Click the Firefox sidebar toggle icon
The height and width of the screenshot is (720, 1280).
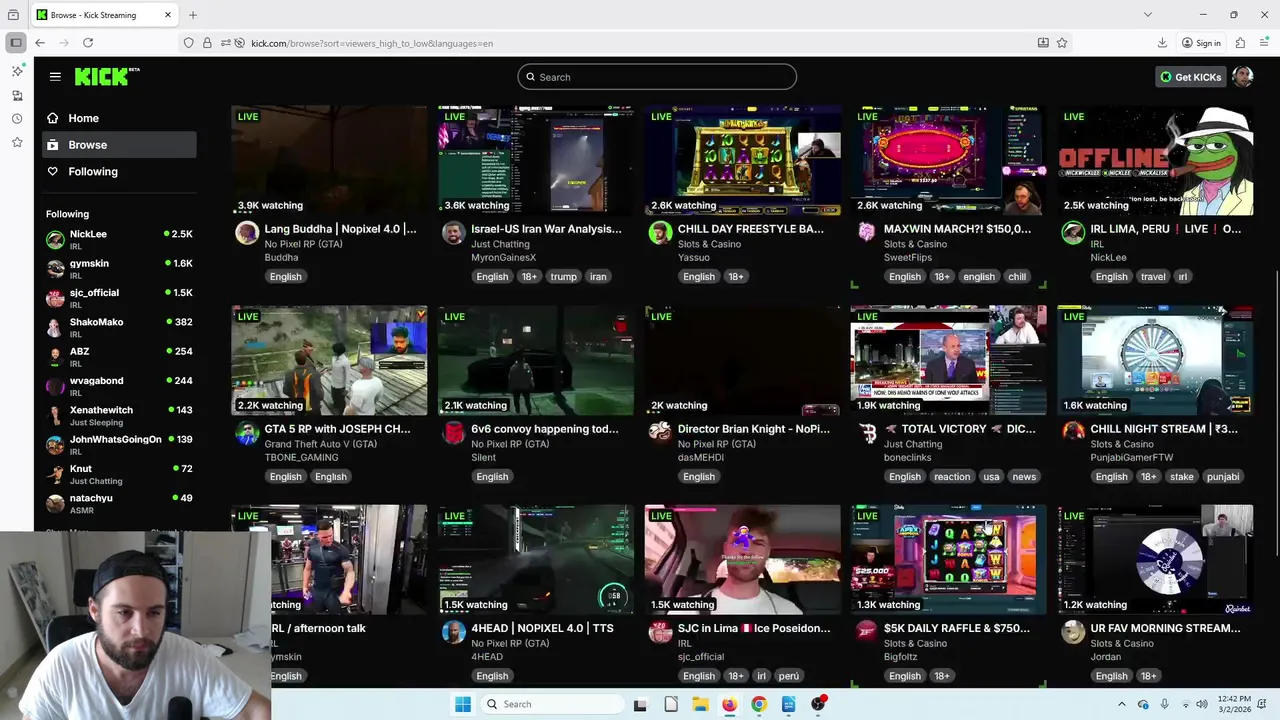(16, 43)
